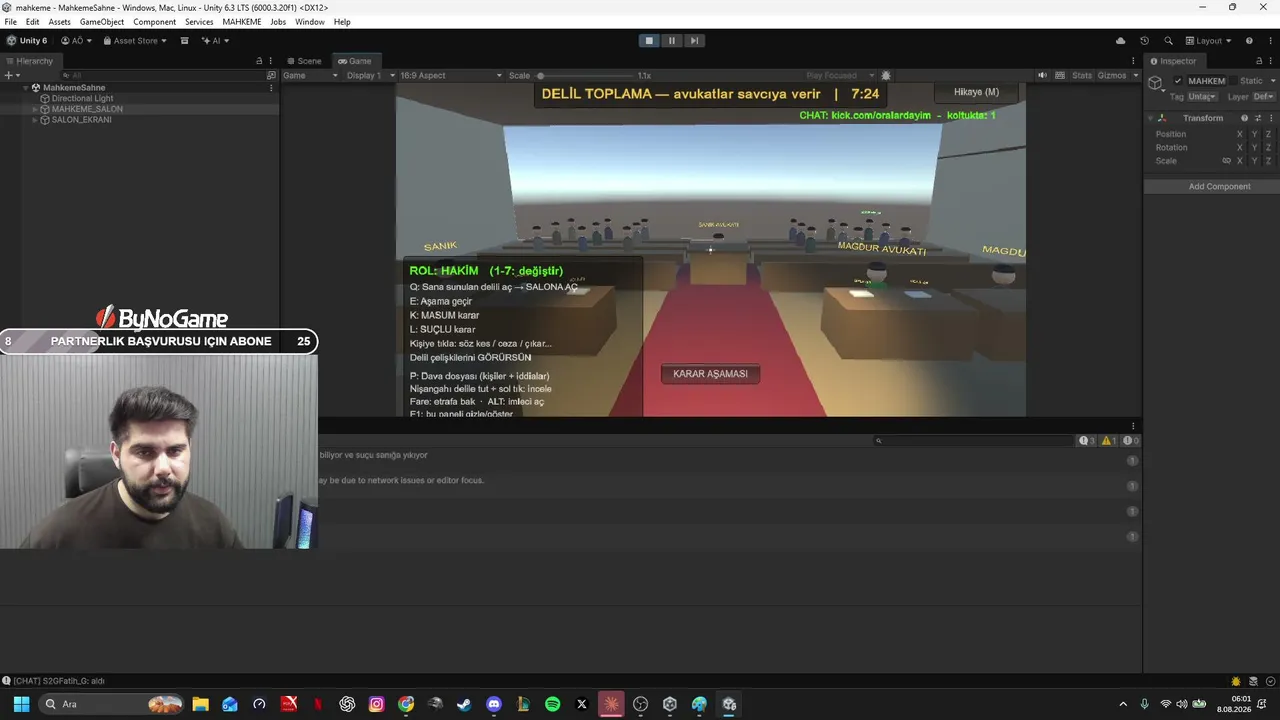Open Steam from the taskbar
1280x720 pixels.
[x=464, y=704]
